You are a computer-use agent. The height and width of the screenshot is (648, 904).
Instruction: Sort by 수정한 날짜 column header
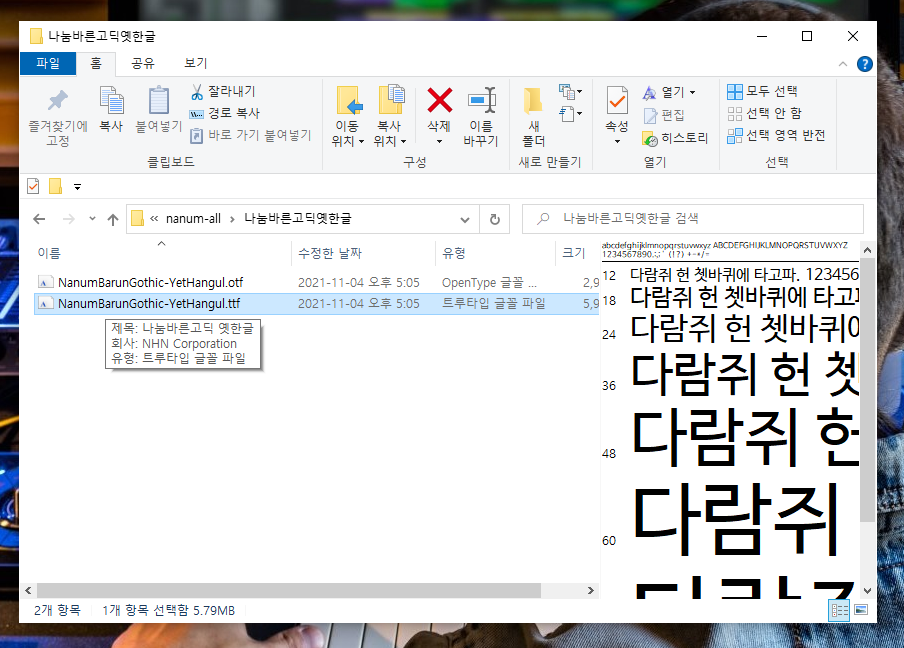point(363,253)
